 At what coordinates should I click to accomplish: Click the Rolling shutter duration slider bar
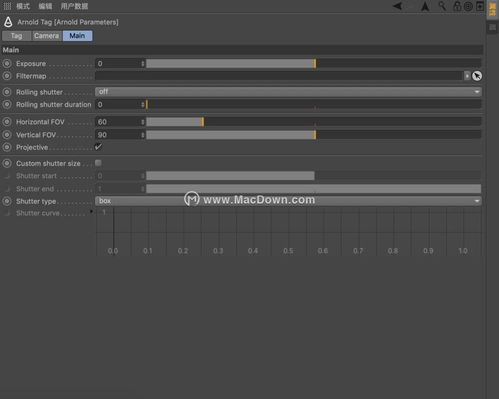[314, 104]
